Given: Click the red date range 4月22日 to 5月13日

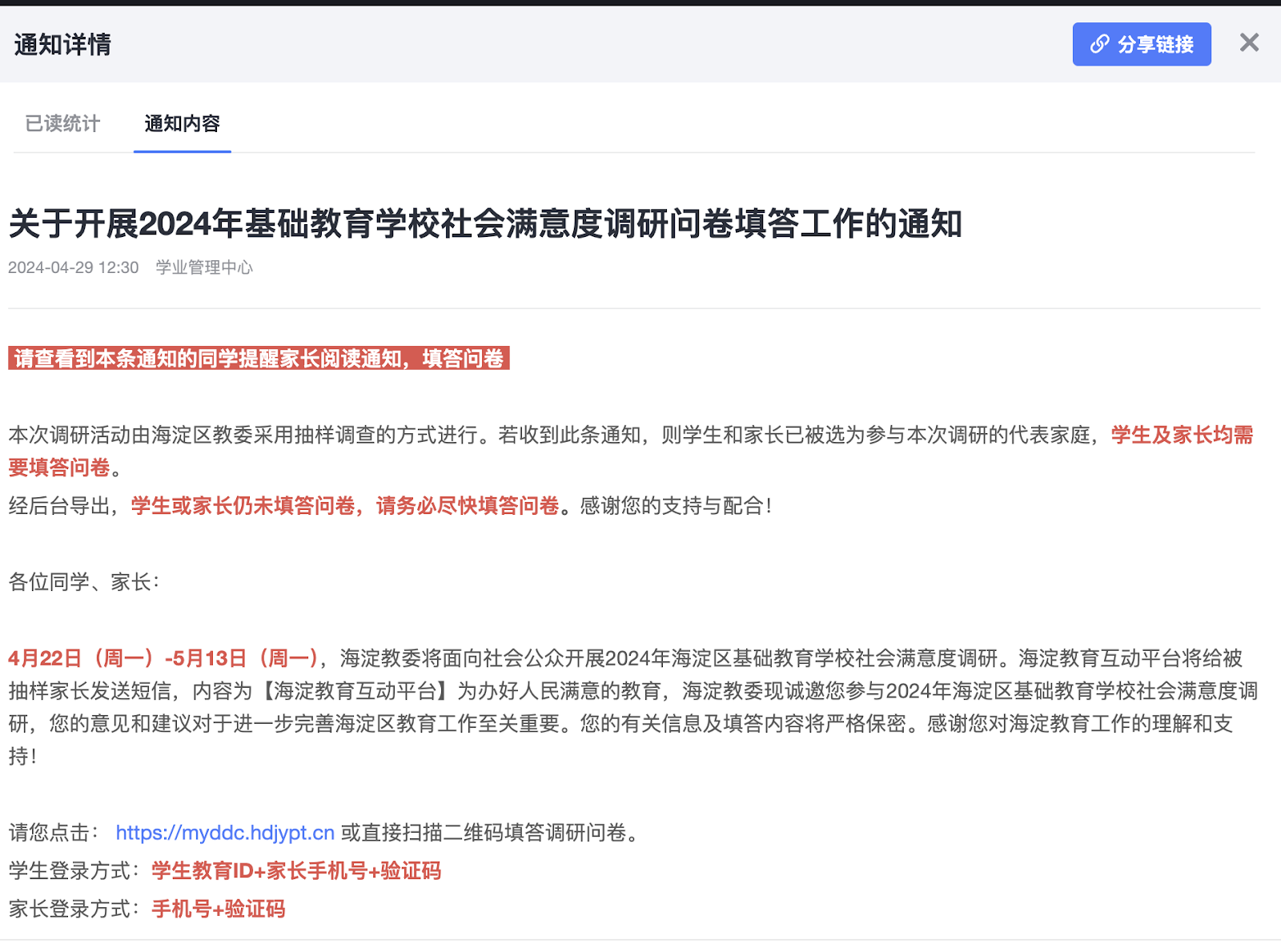Looking at the screenshot, I should [163, 658].
